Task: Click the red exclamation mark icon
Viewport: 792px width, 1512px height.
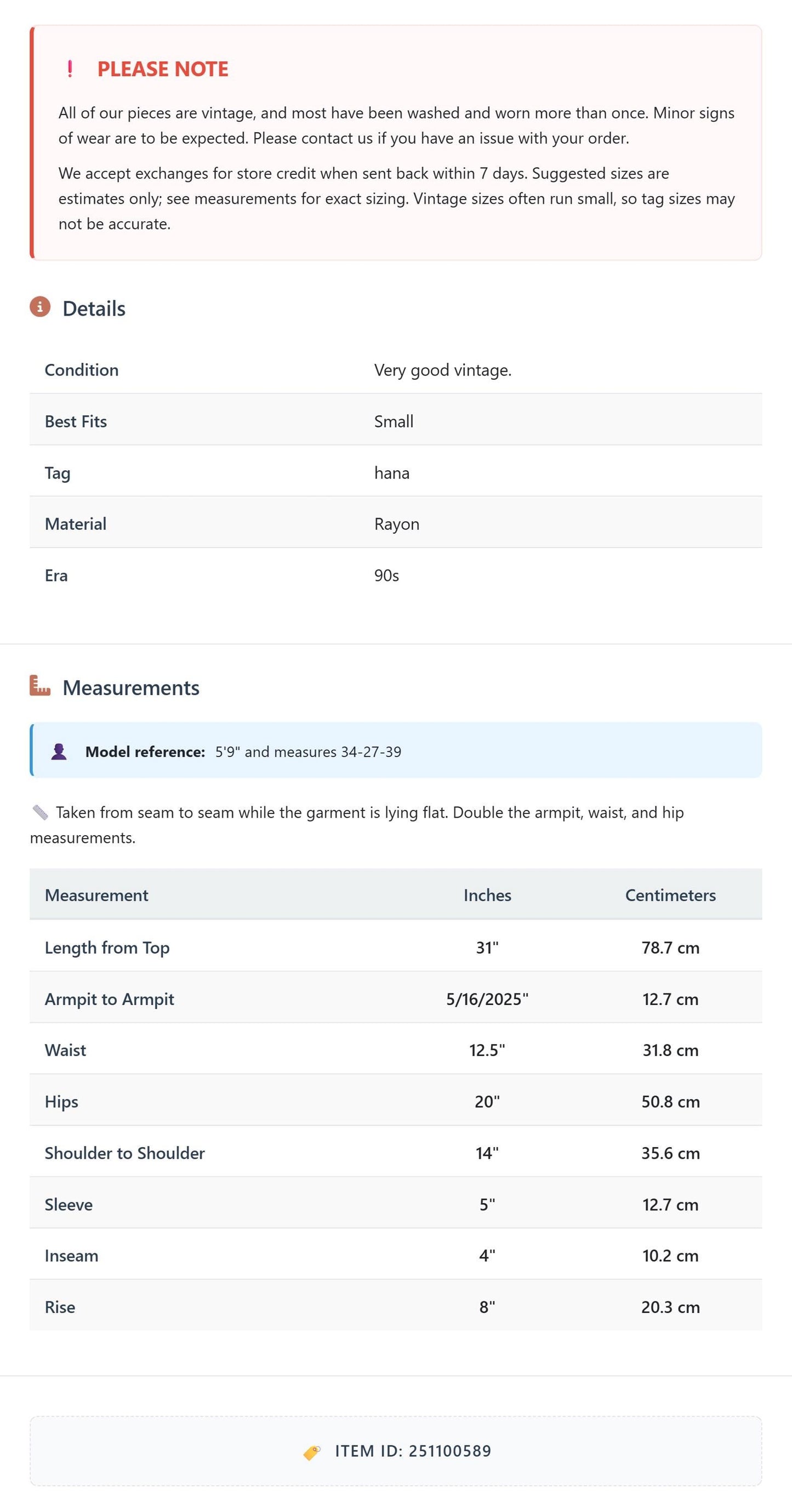Action: [x=70, y=69]
